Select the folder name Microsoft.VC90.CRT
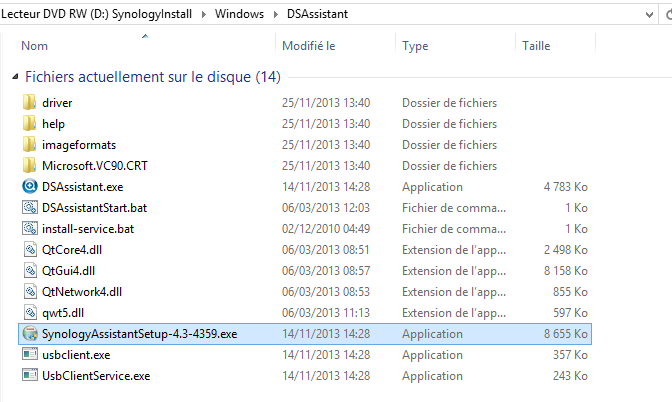This screenshot has width=672, height=402. click(95, 166)
